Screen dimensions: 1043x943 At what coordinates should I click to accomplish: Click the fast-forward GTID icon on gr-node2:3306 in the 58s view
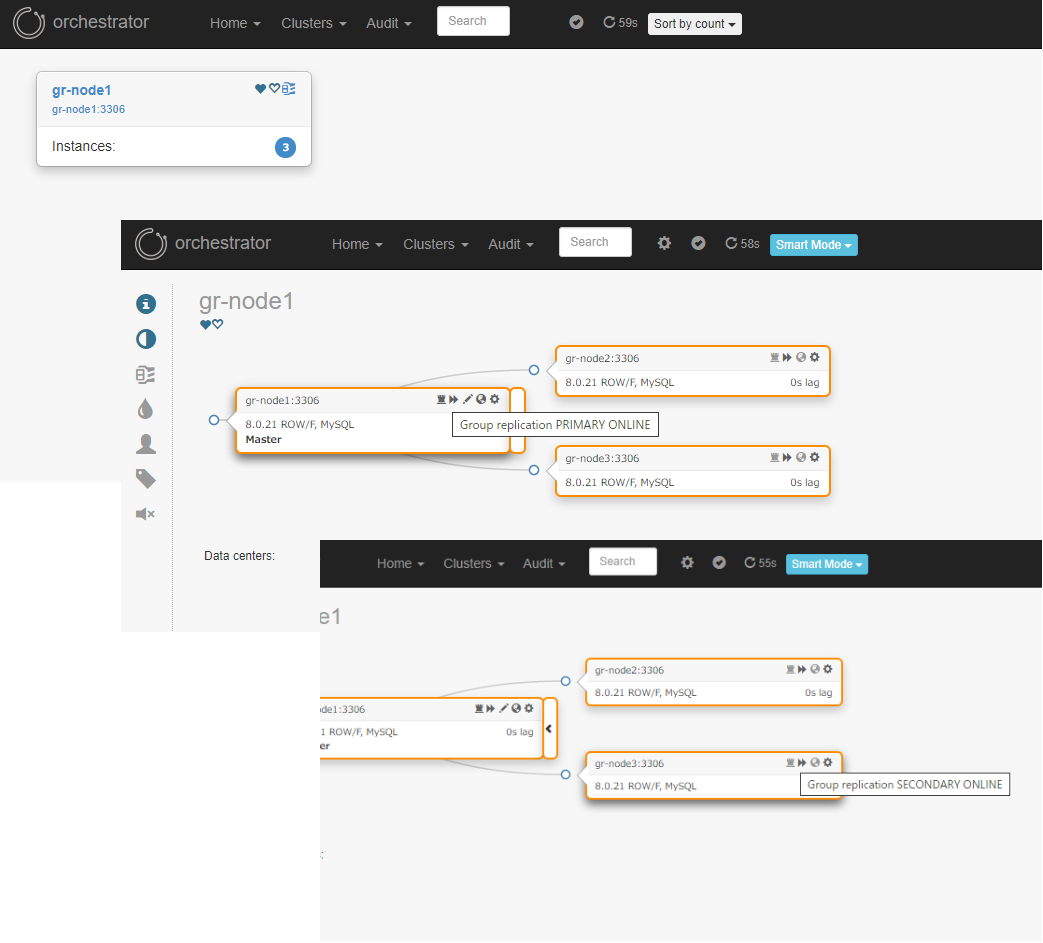click(x=788, y=357)
